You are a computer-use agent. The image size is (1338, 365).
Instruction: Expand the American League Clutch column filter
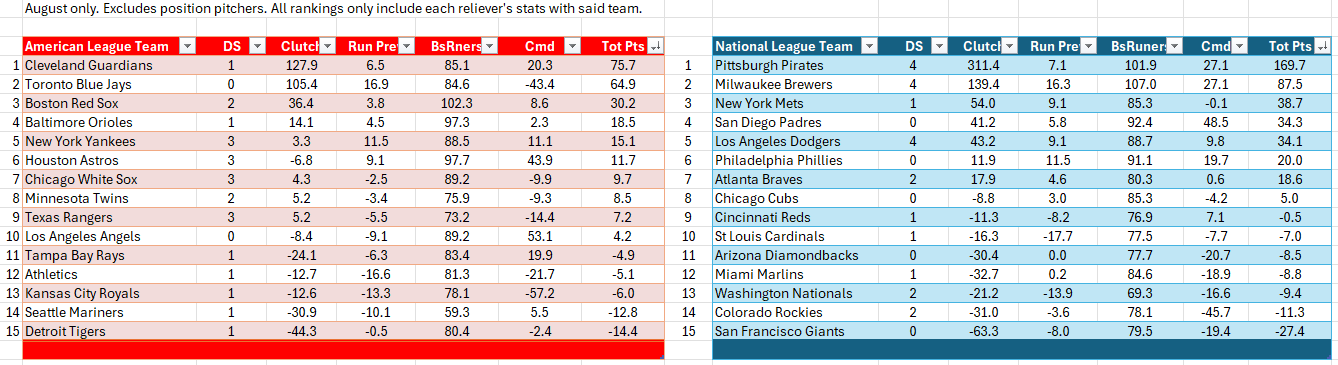(x=325, y=46)
